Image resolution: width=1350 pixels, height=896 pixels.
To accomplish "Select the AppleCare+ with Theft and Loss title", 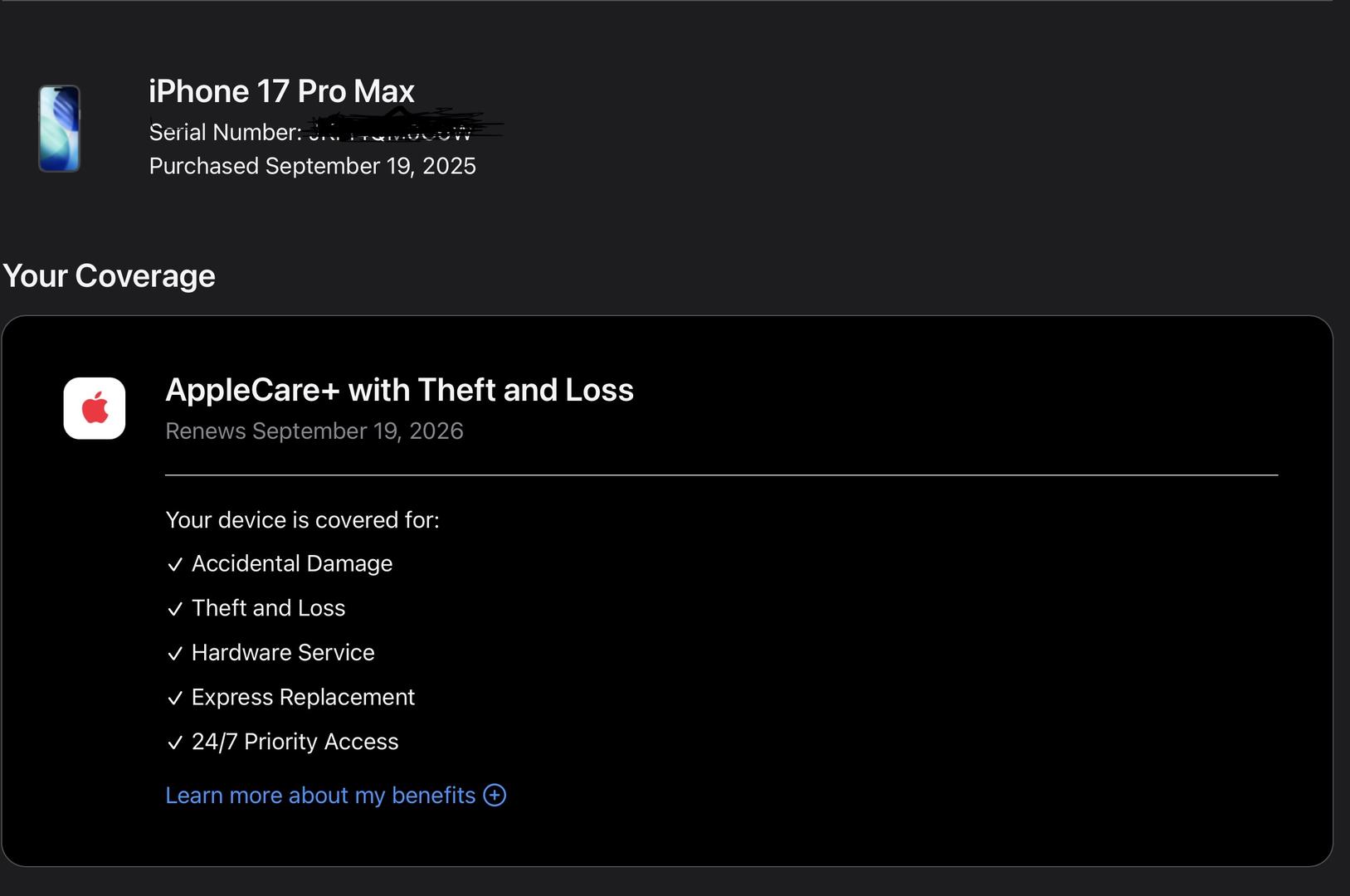I will pyautogui.click(x=399, y=390).
